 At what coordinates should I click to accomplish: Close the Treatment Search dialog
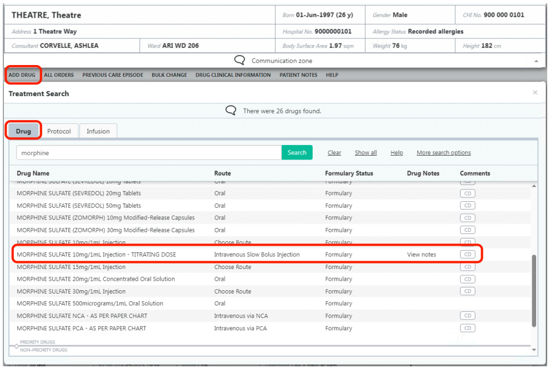(x=535, y=93)
